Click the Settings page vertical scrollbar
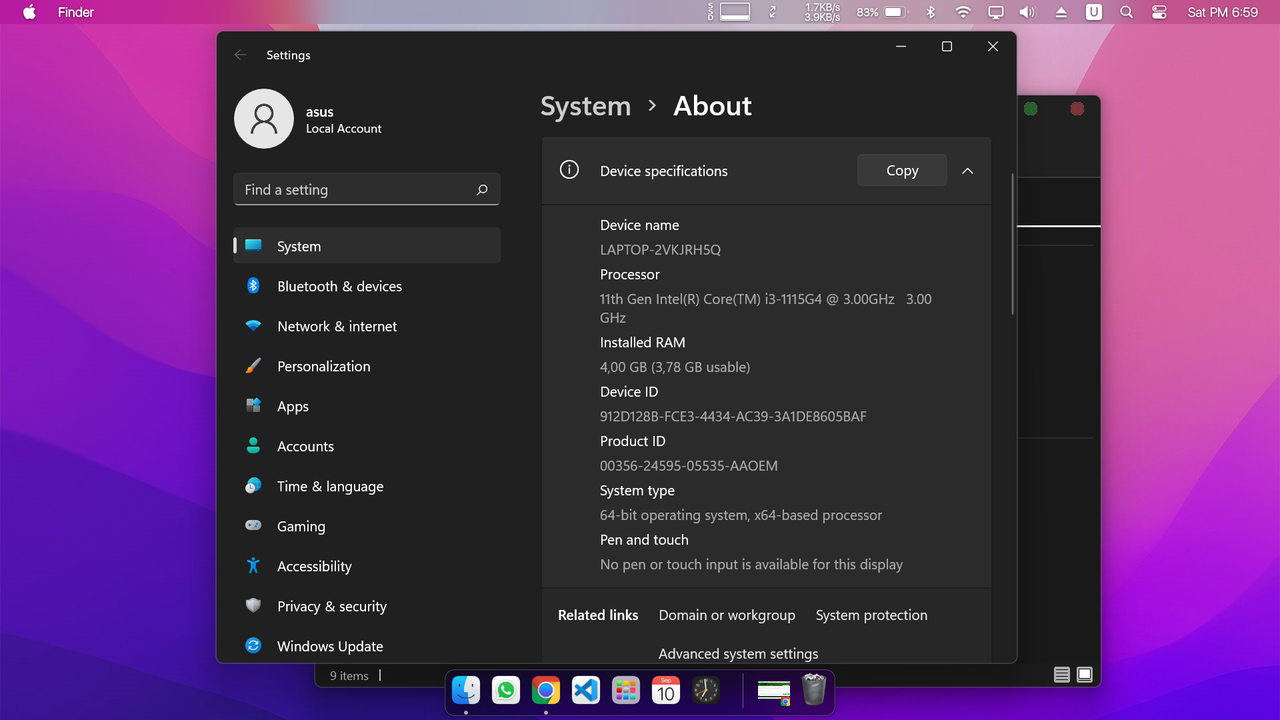 [x=1012, y=245]
